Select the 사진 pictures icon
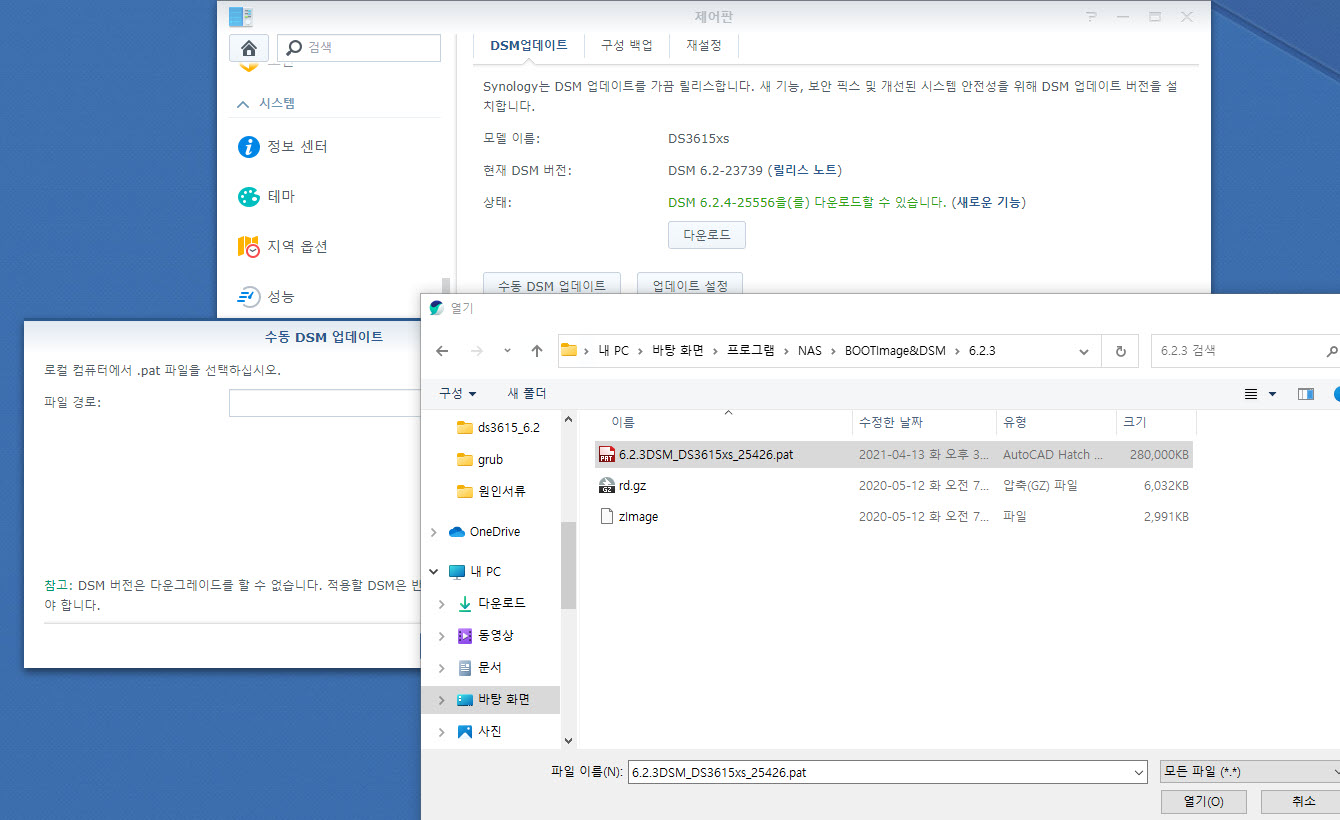The height and width of the screenshot is (820, 1340). point(464,732)
